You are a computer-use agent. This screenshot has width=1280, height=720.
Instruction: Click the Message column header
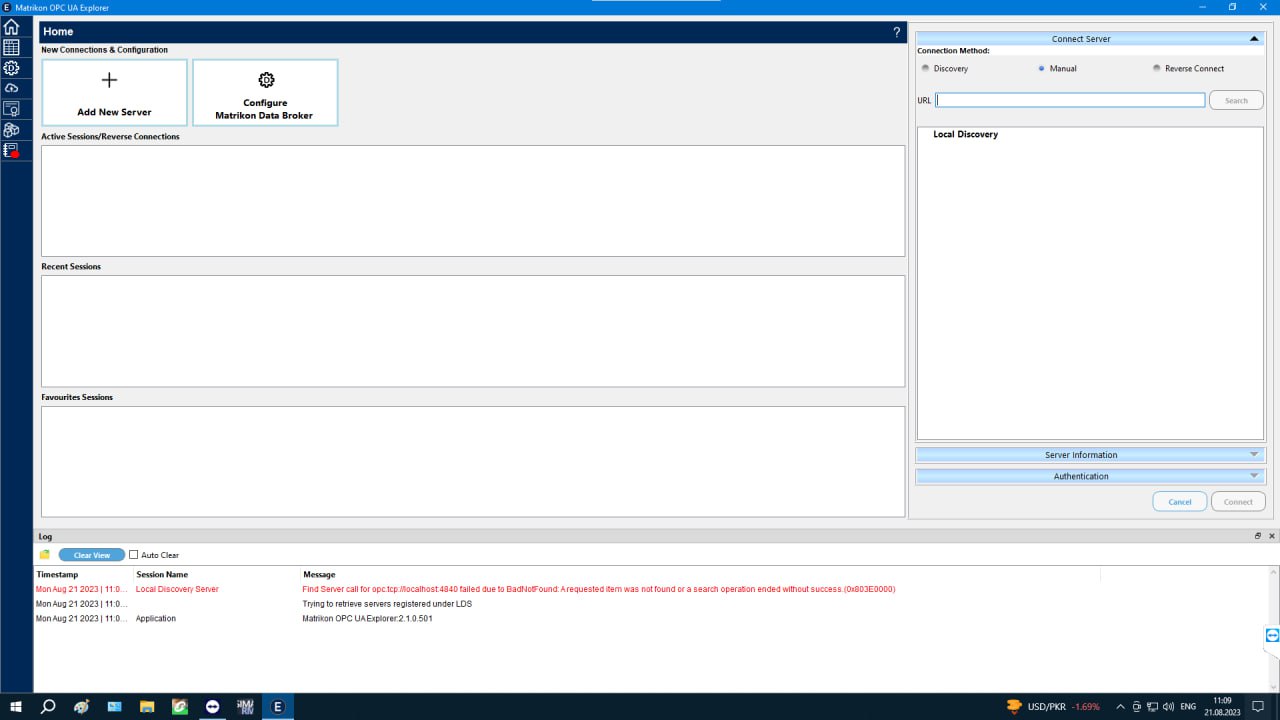click(319, 575)
